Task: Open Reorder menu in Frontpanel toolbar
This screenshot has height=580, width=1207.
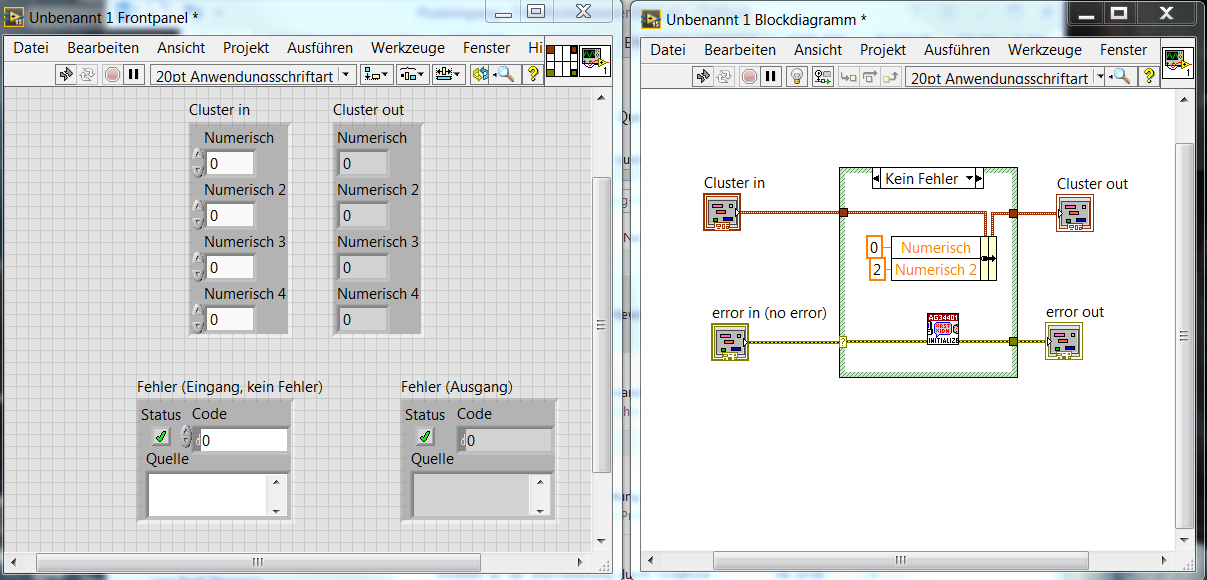Action: pos(480,74)
